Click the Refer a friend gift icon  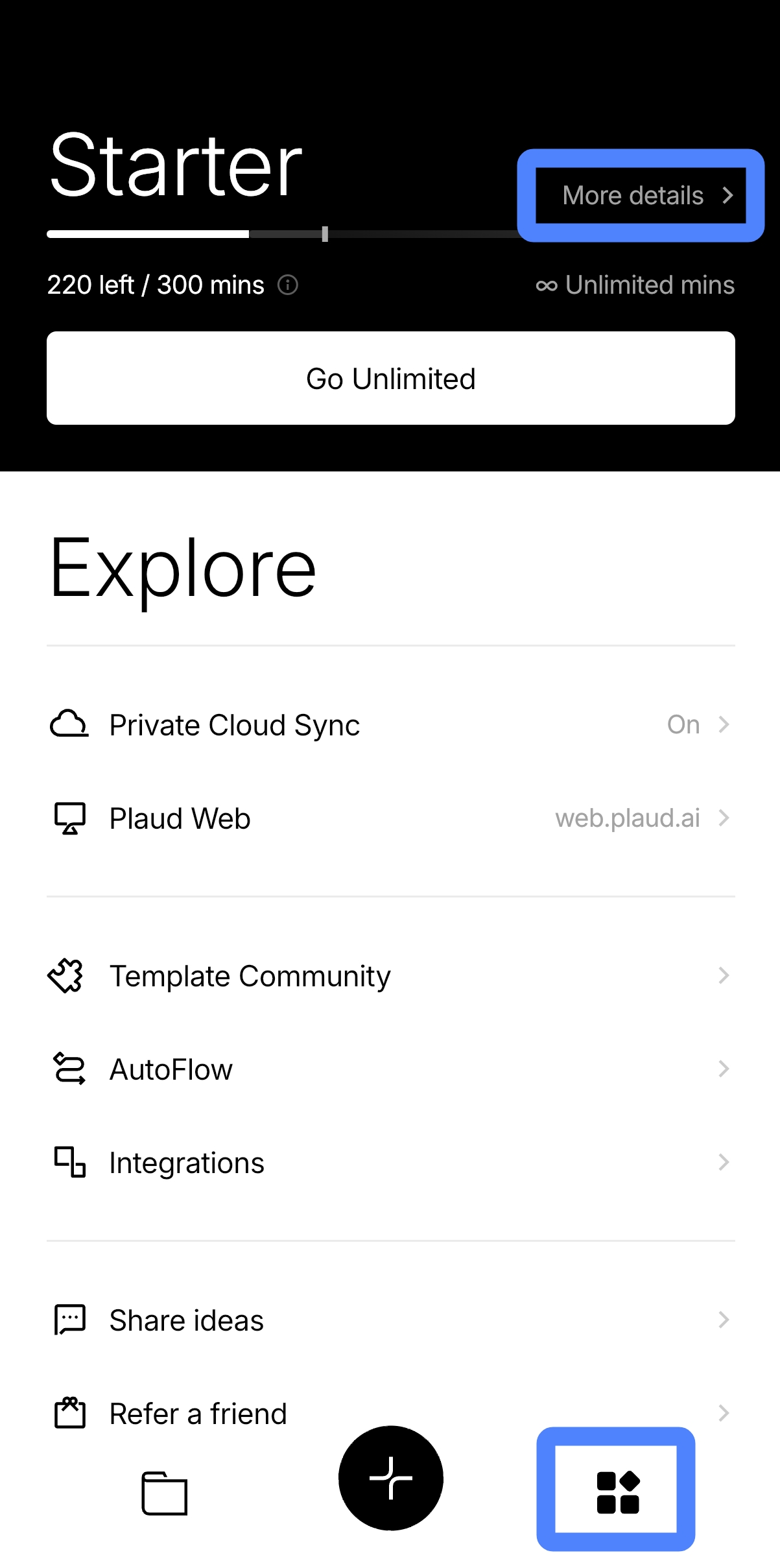point(69,1412)
